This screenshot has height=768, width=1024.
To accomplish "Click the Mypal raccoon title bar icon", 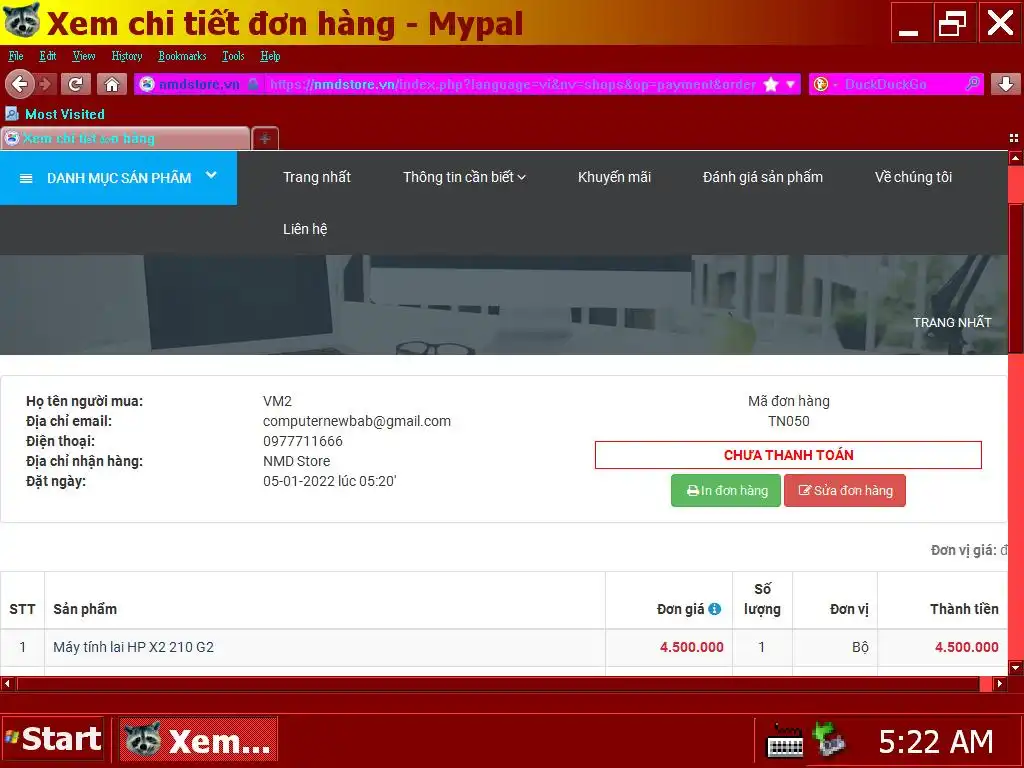I will [22, 20].
